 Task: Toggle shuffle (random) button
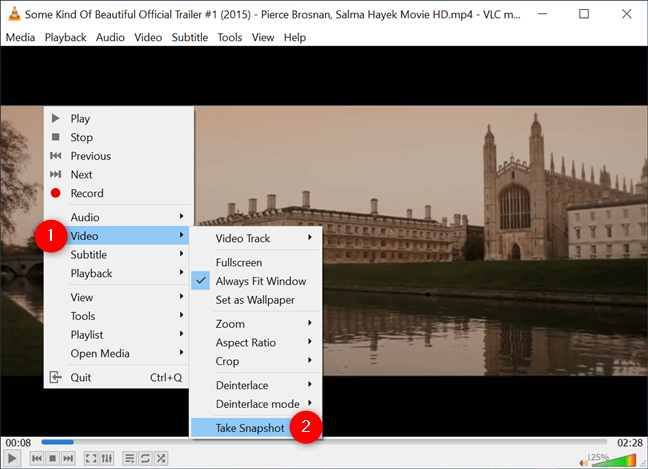pos(161,458)
